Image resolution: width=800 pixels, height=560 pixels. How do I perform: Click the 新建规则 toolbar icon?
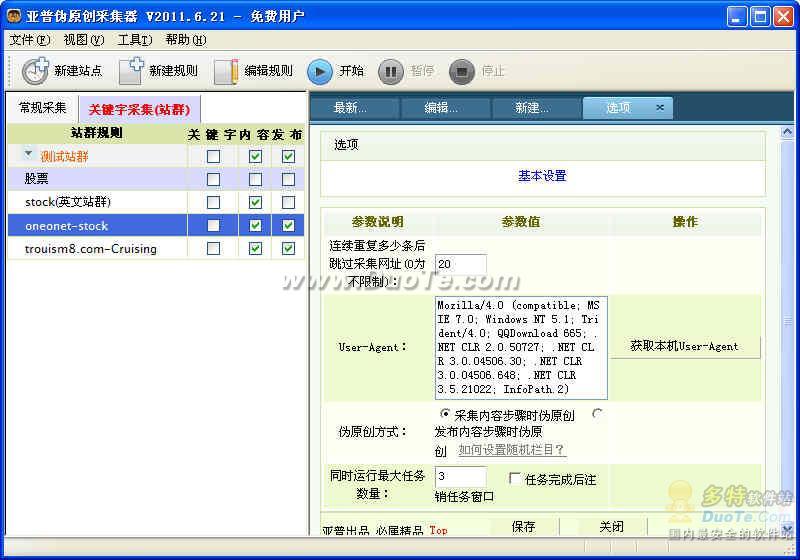[x=132, y=71]
